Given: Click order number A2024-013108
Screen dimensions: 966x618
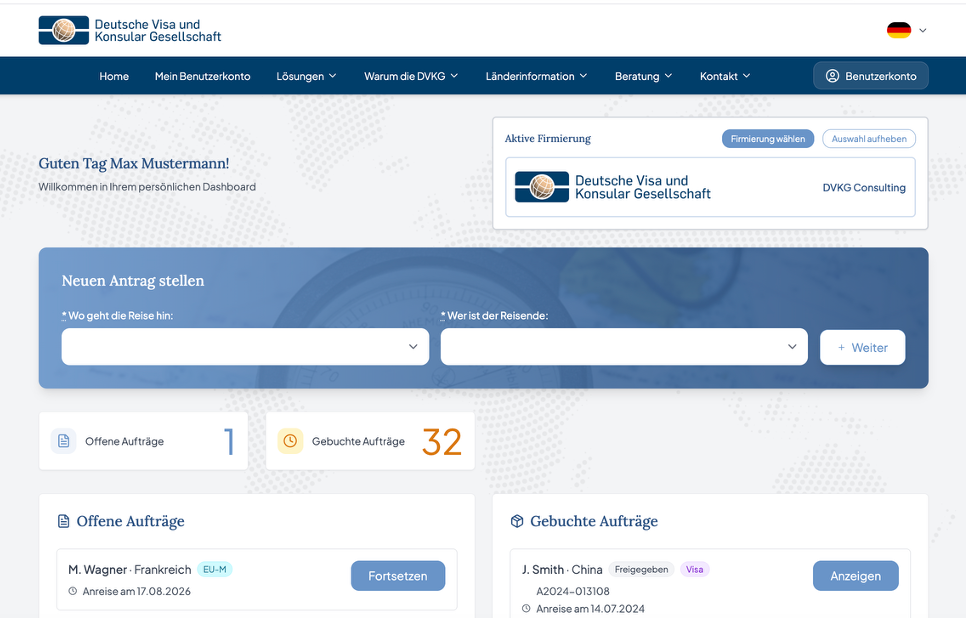Looking at the screenshot, I should coord(572,592).
